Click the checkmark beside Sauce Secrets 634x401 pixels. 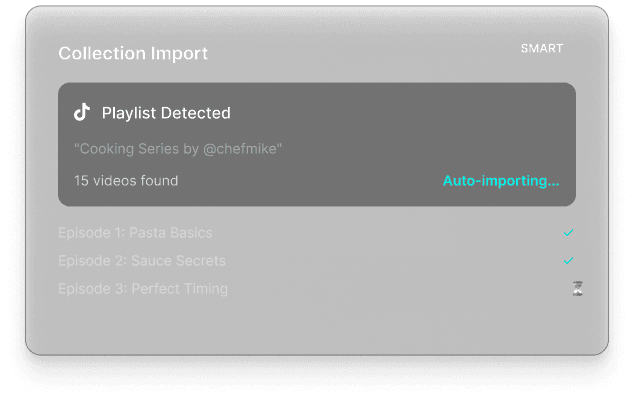pos(568,261)
